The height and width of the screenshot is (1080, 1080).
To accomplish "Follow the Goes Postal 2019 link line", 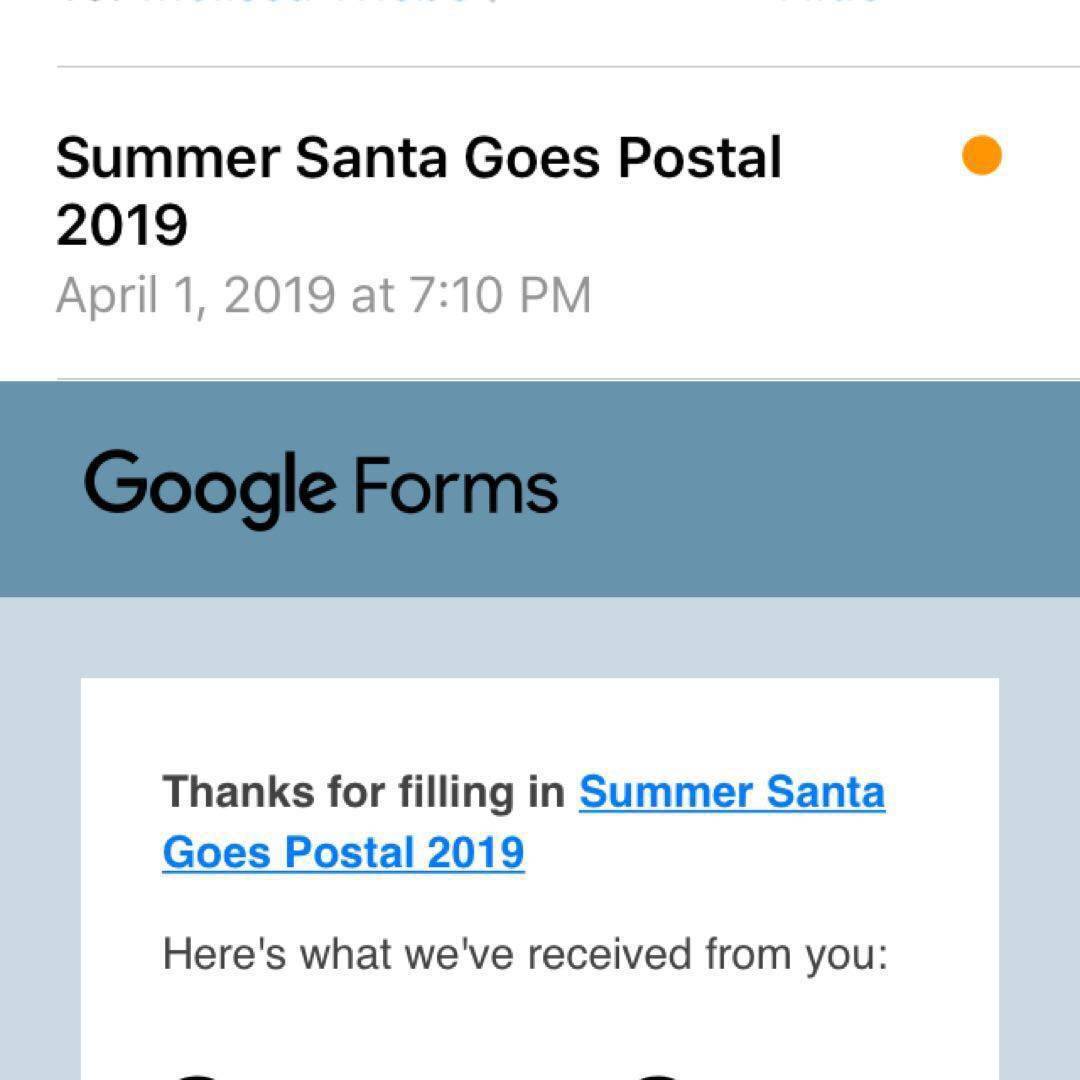I will [343, 853].
